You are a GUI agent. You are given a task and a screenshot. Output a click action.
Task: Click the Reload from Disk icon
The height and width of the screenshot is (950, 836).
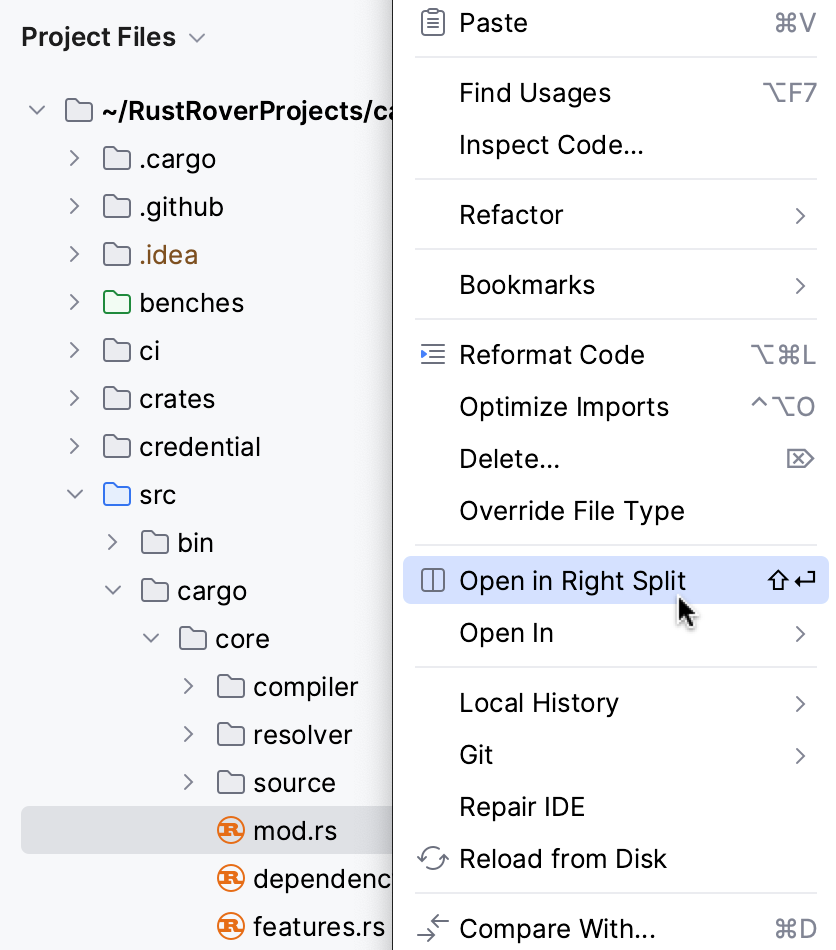[432, 859]
